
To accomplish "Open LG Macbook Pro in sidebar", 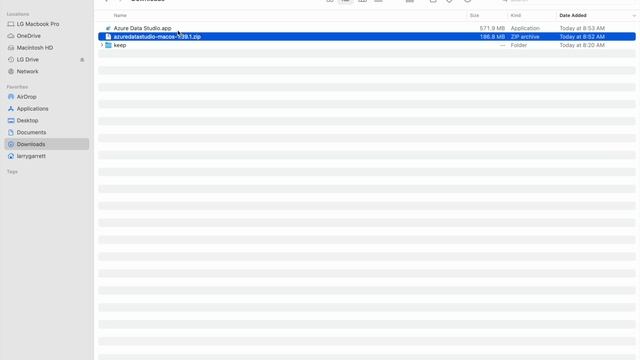I will [38, 24].
